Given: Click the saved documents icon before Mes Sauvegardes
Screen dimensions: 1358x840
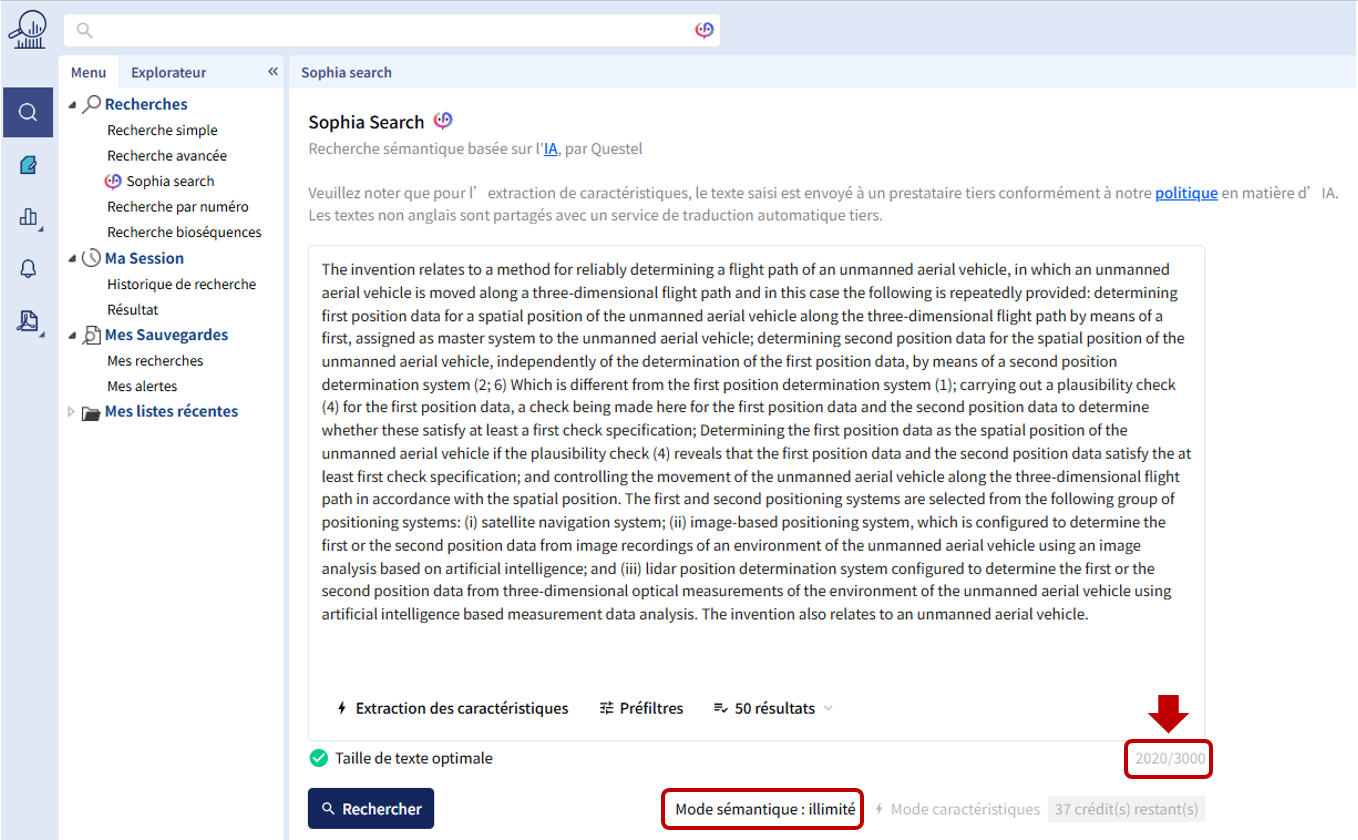Looking at the screenshot, I should [92, 335].
